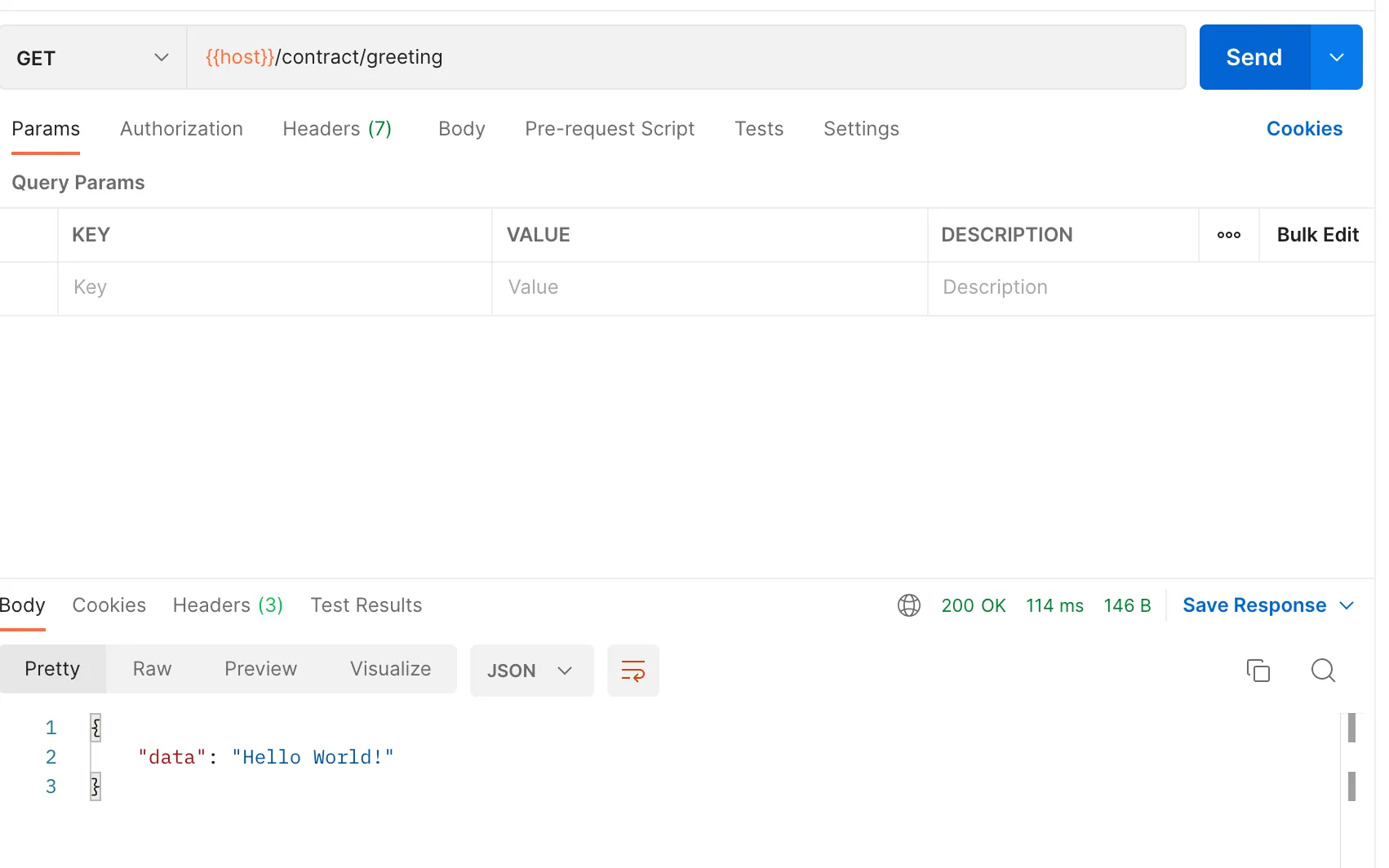Click the request URL field {{host}}/contract/greeting
The width and height of the screenshot is (1389, 868).
coord(686,57)
